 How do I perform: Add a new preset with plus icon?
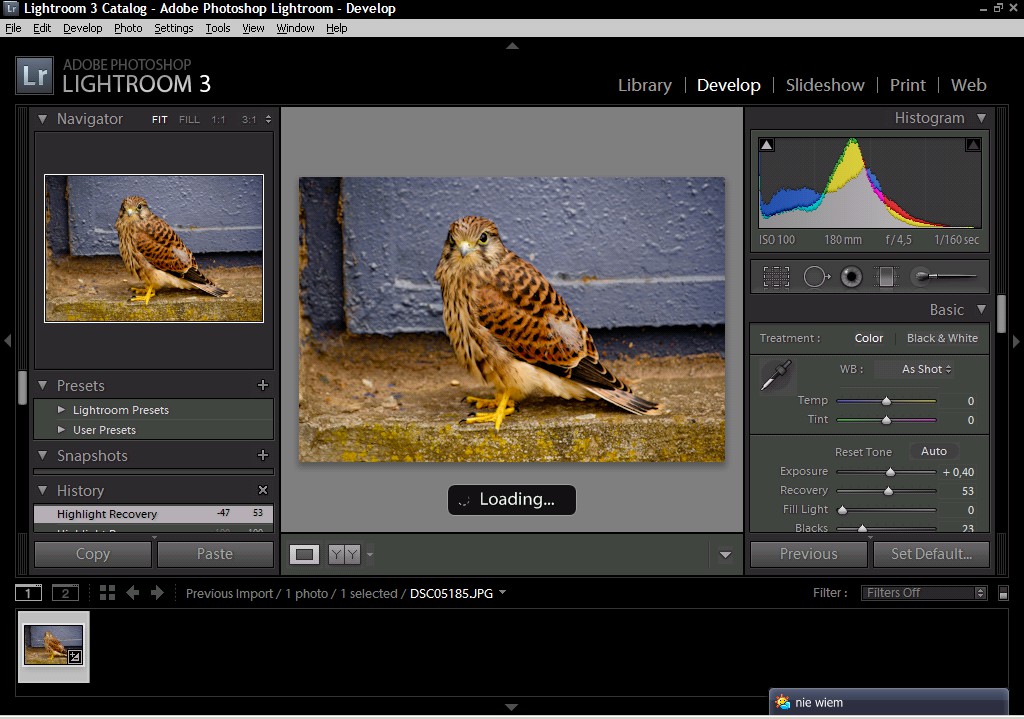tap(263, 385)
